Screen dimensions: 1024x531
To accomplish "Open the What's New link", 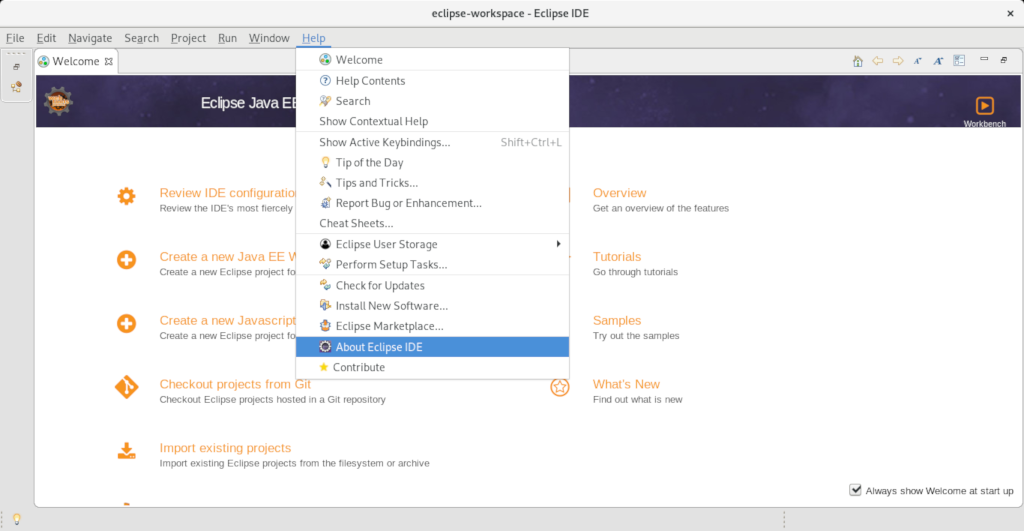I will pos(626,384).
